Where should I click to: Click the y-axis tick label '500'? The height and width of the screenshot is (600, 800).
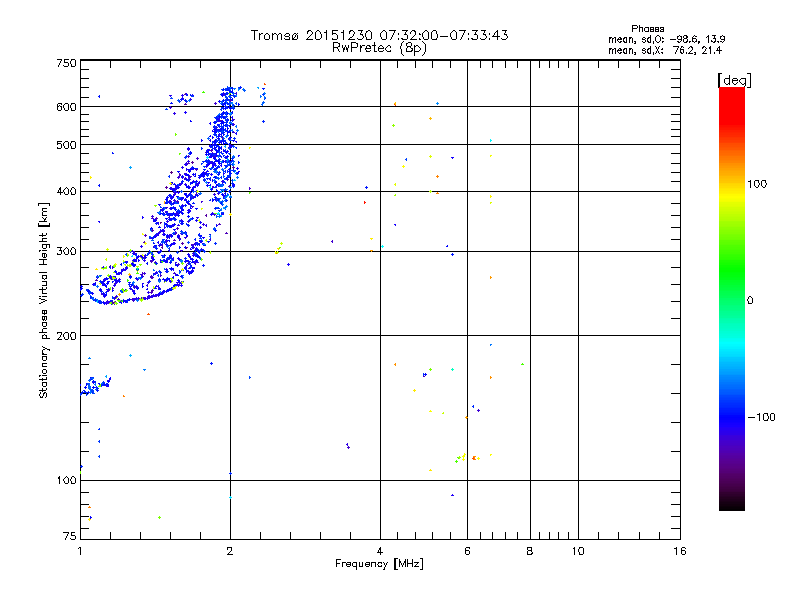pos(66,145)
